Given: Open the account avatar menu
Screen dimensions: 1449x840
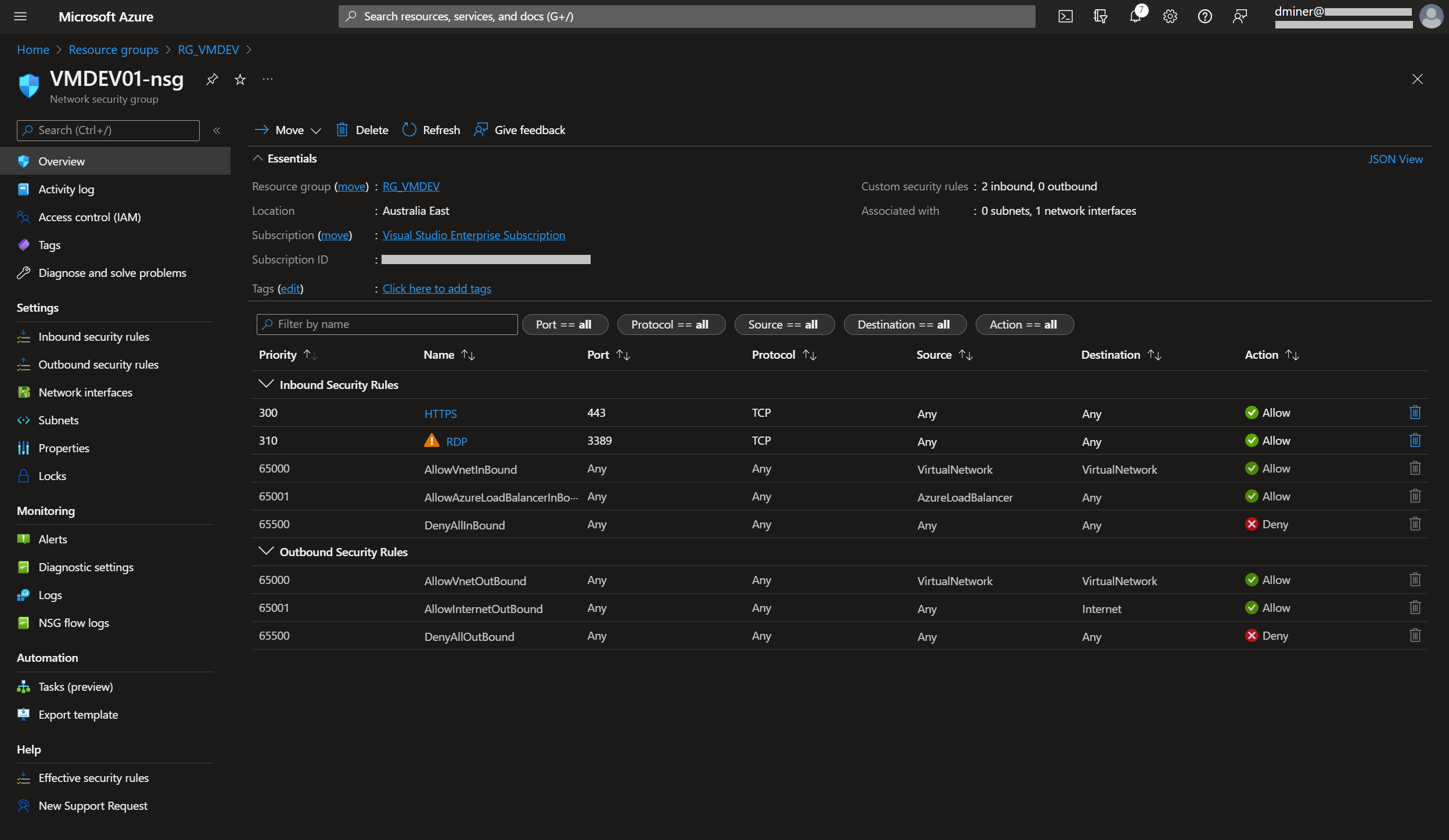Looking at the screenshot, I should coord(1431,16).
